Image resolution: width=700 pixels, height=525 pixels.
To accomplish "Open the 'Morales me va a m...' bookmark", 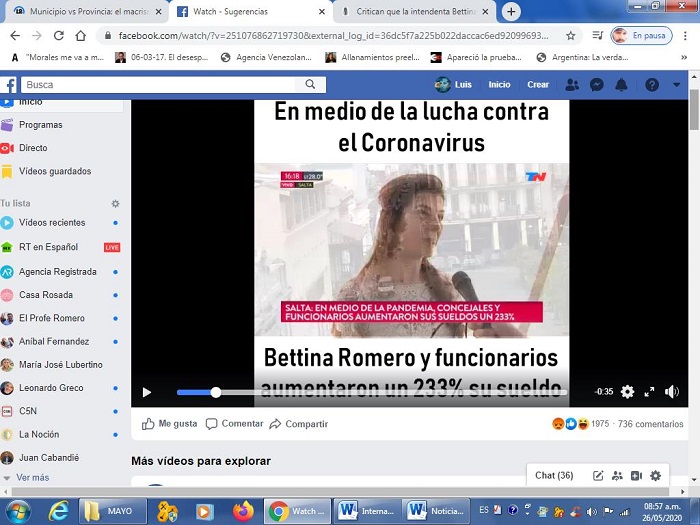I will point(58,57).
